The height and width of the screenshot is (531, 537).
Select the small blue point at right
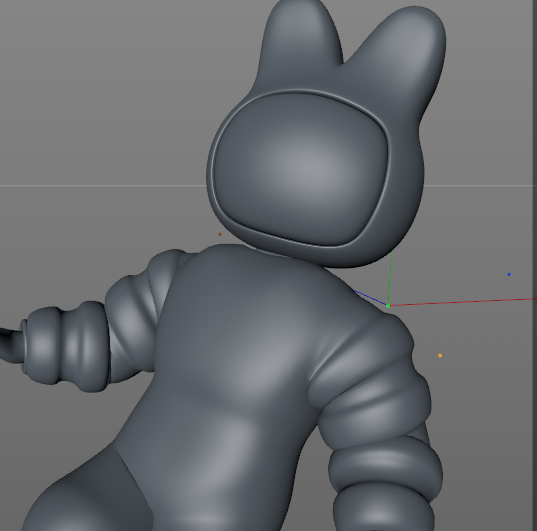(509, 274)
